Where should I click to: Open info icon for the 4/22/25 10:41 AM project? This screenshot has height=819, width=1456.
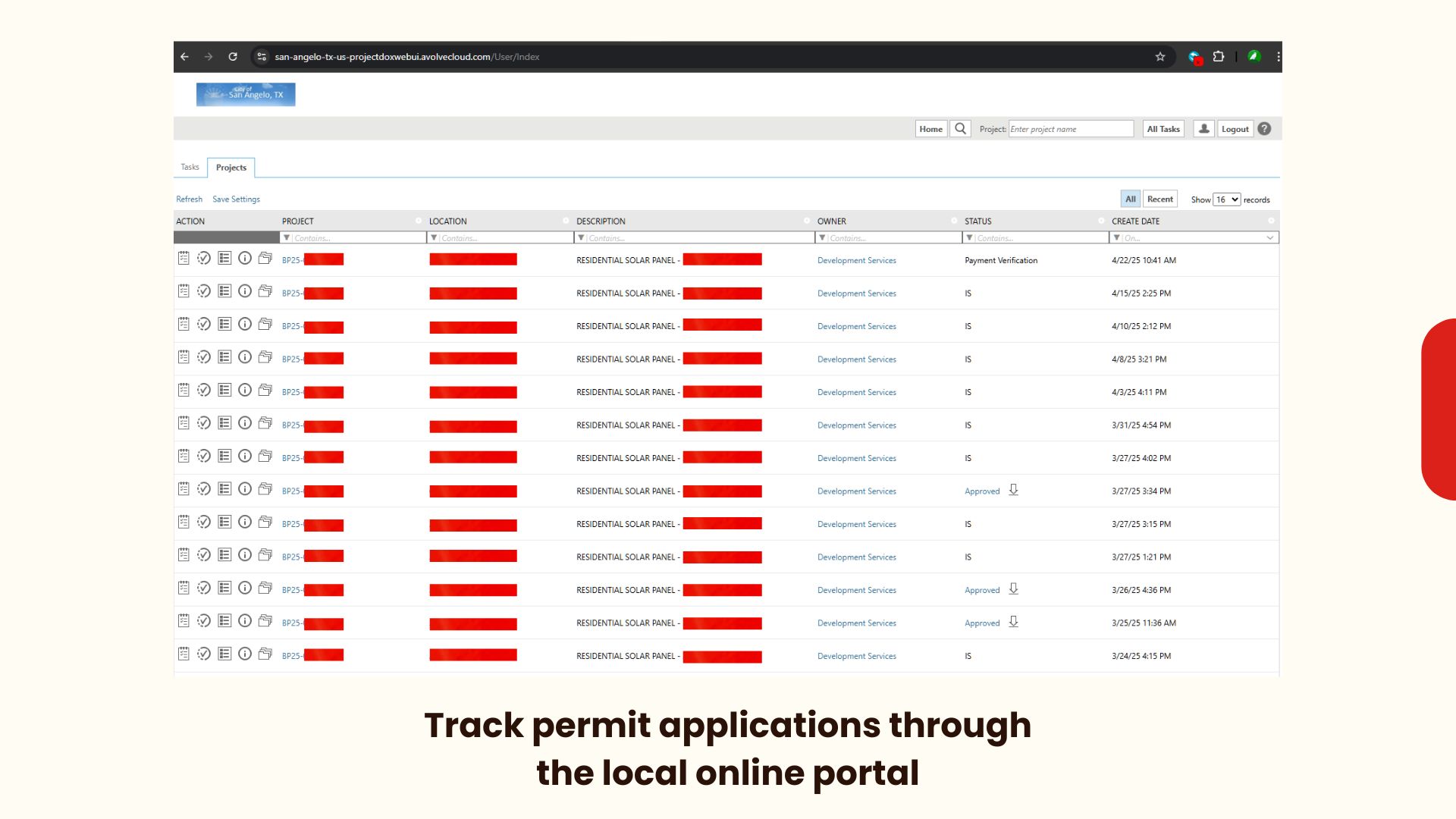pyautogui.click(x=244, y=259)
